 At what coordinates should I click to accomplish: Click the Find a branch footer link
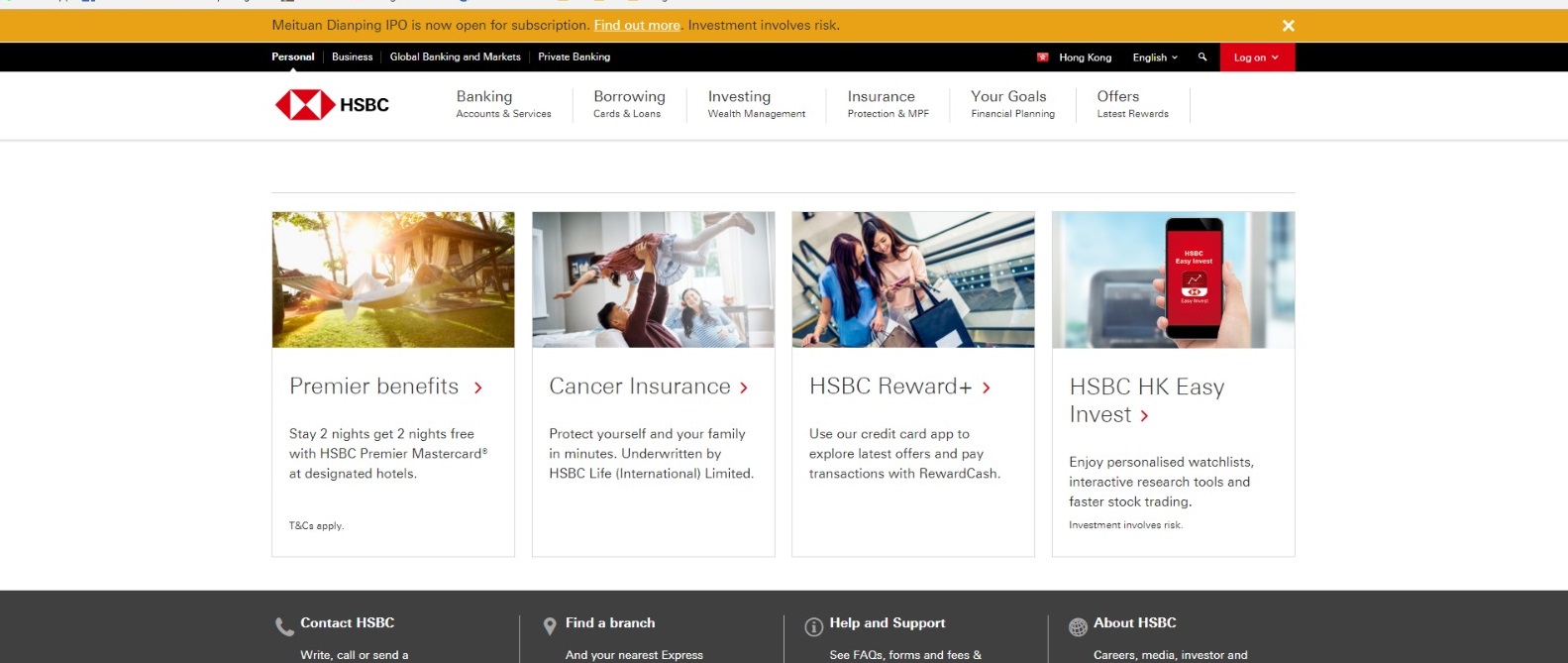pyautogui.click(x=610, y=622)
